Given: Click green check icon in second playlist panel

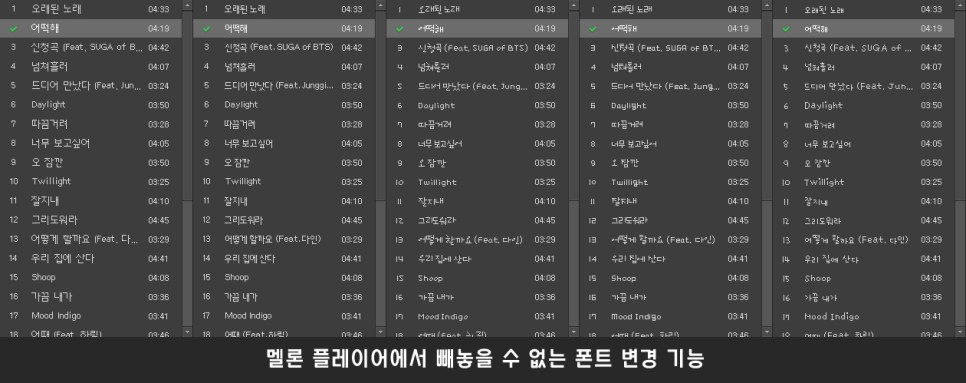Looking at the screenshot, I should [x=206, y=28].
